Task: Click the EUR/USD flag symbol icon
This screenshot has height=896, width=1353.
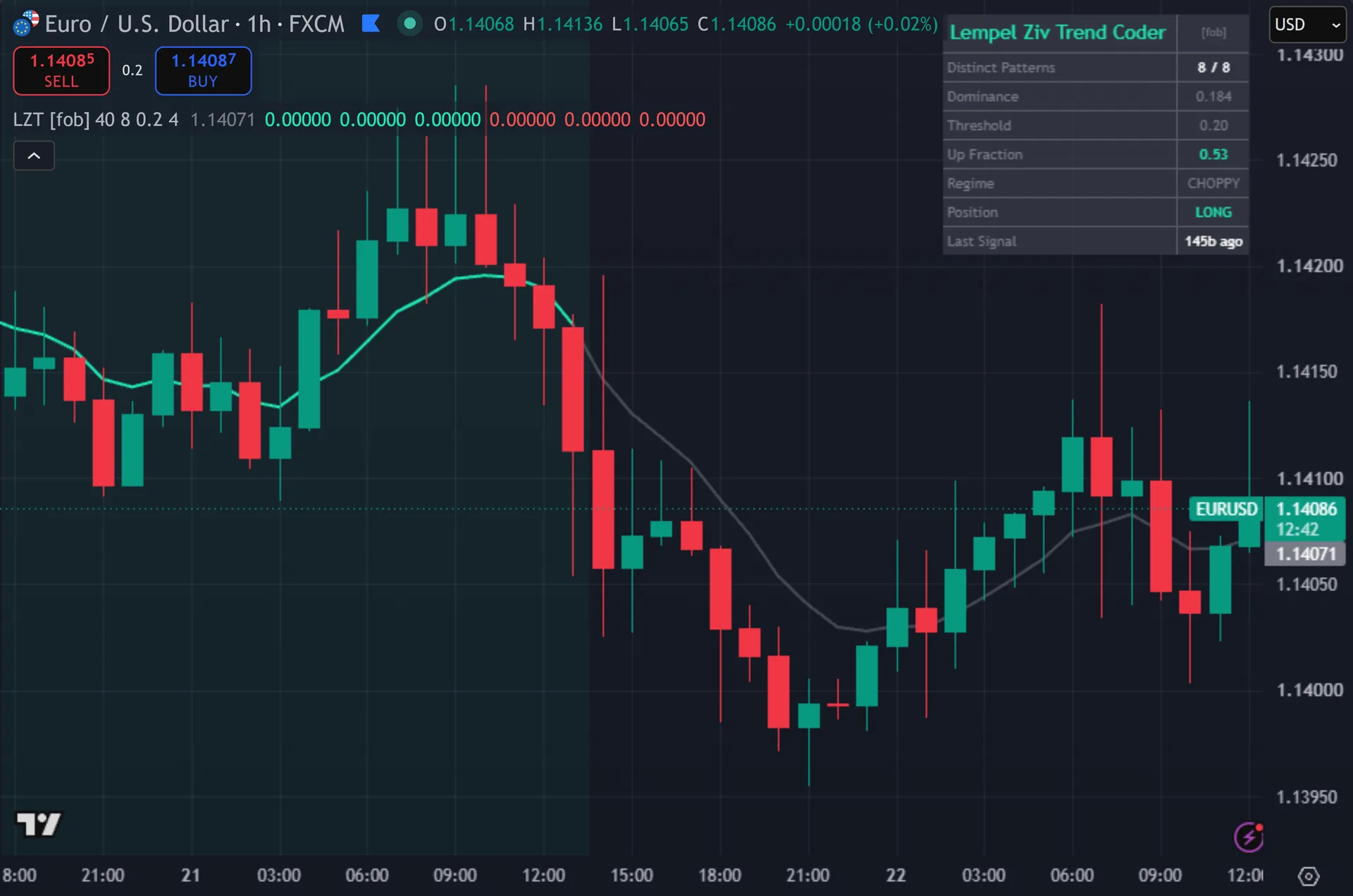Action: coord(26,23)
